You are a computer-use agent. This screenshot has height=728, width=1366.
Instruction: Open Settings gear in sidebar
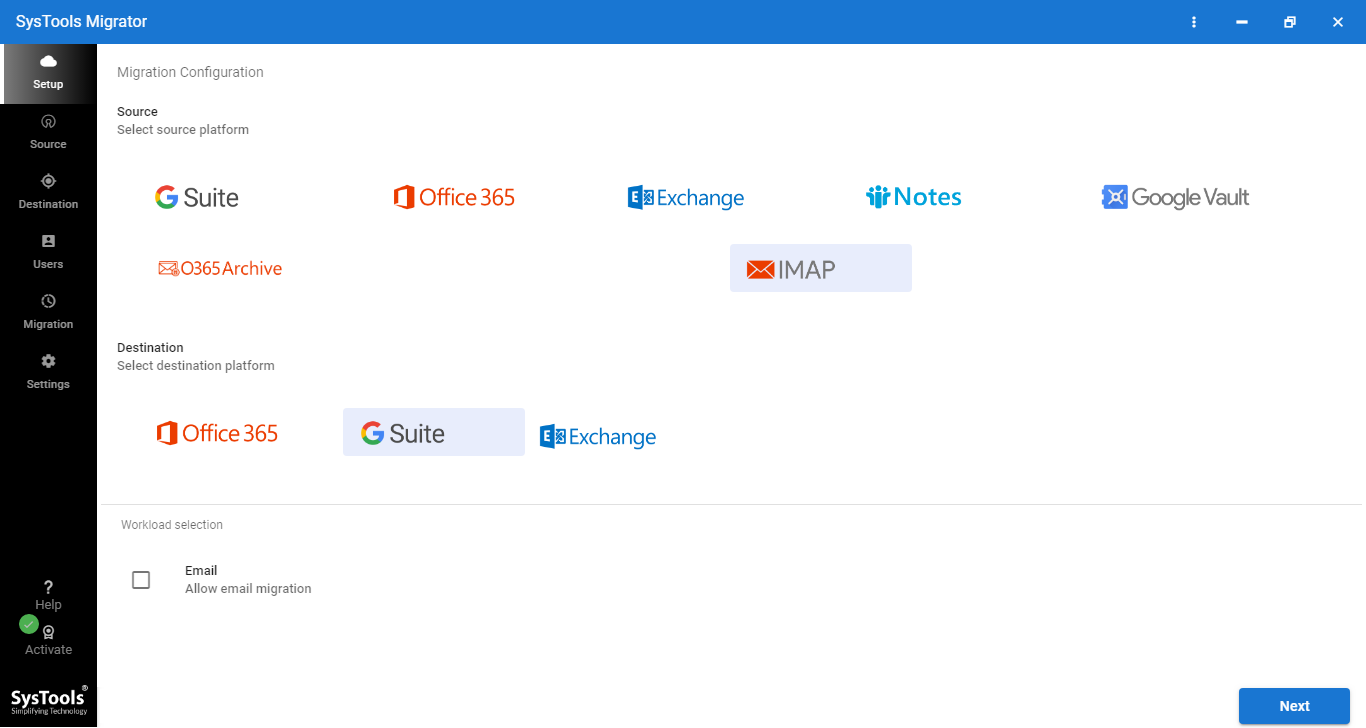(x=48, y=373)
